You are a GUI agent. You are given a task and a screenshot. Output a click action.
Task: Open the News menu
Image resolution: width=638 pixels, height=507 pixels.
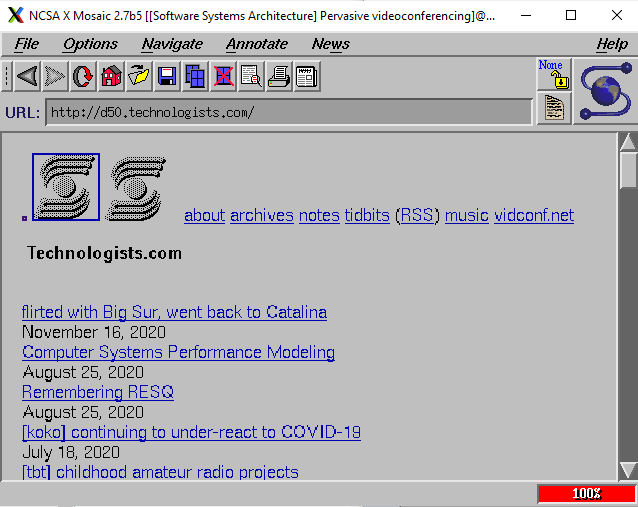pos(330,44)
